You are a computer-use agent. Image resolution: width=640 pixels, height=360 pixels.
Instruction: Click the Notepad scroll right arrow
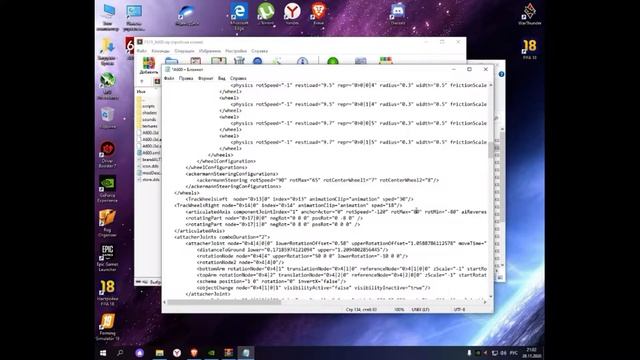point(485,302)
